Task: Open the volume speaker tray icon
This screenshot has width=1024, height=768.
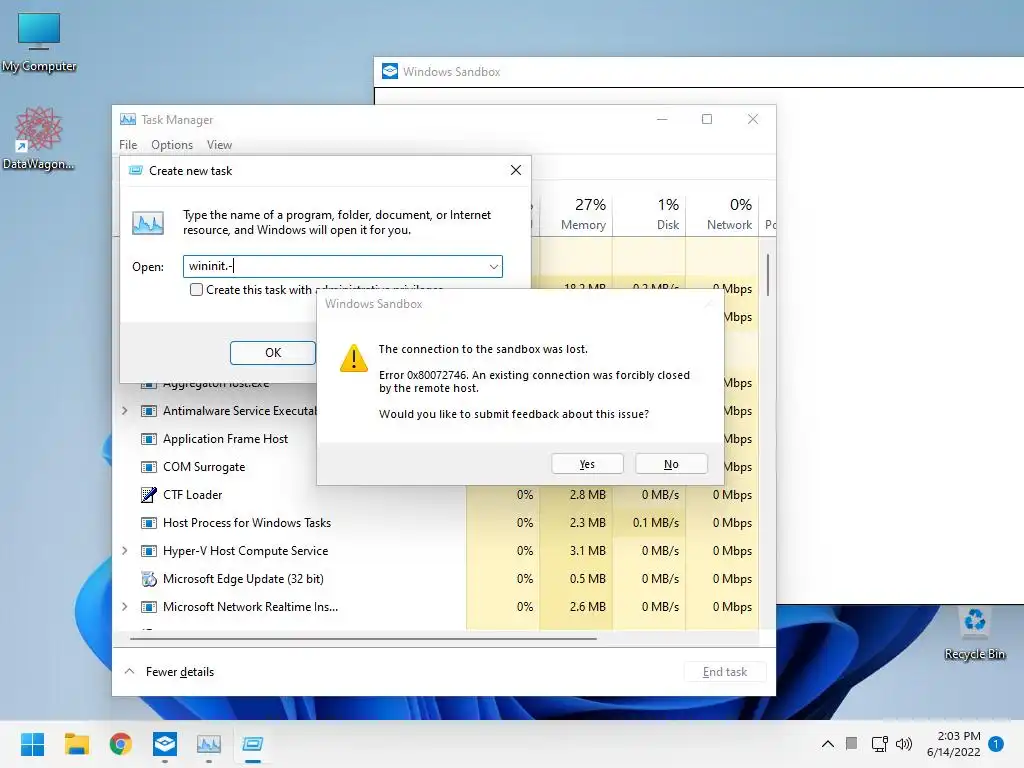Action: tap(904, 744)
